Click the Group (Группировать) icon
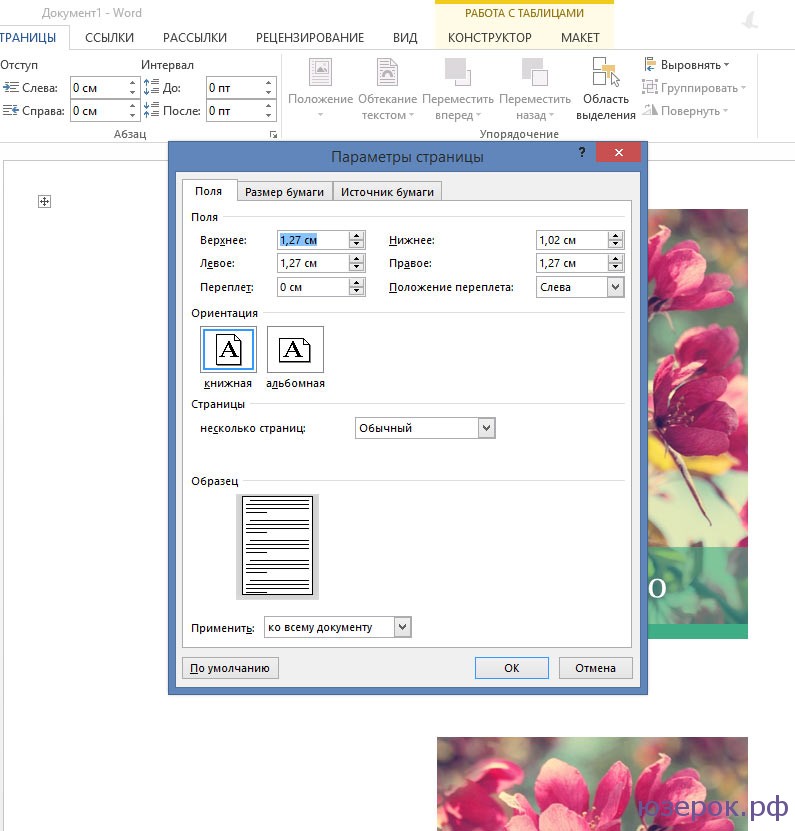The height and width of the screenshot is (831, 795). pyautogui.click(x=650, y=87)
